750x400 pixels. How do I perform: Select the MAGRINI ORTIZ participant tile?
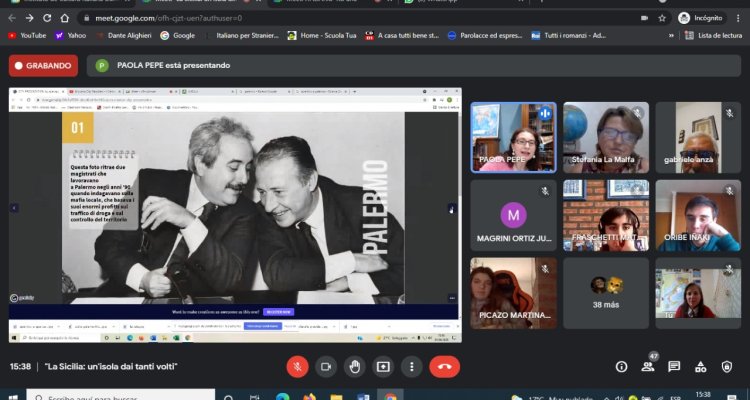(513, 215)
